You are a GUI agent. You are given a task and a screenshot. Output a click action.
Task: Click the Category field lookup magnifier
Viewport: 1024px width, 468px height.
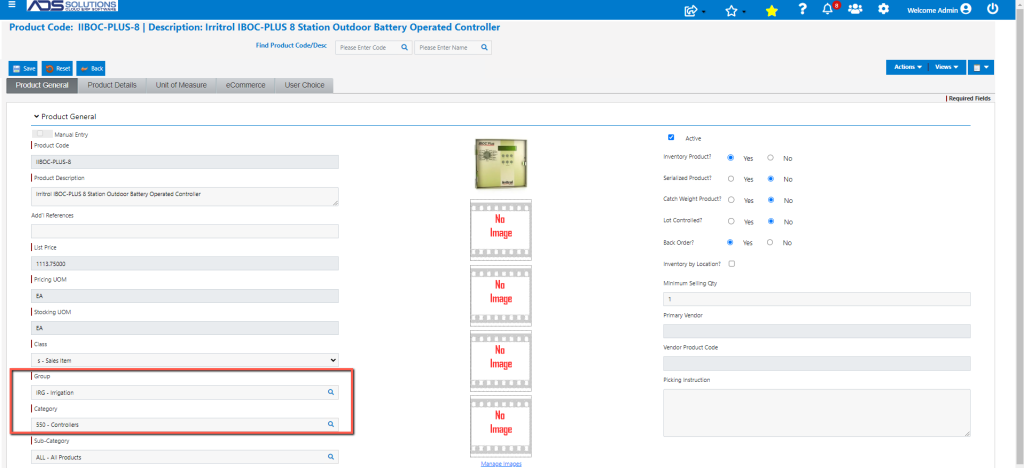click(330, 424)
